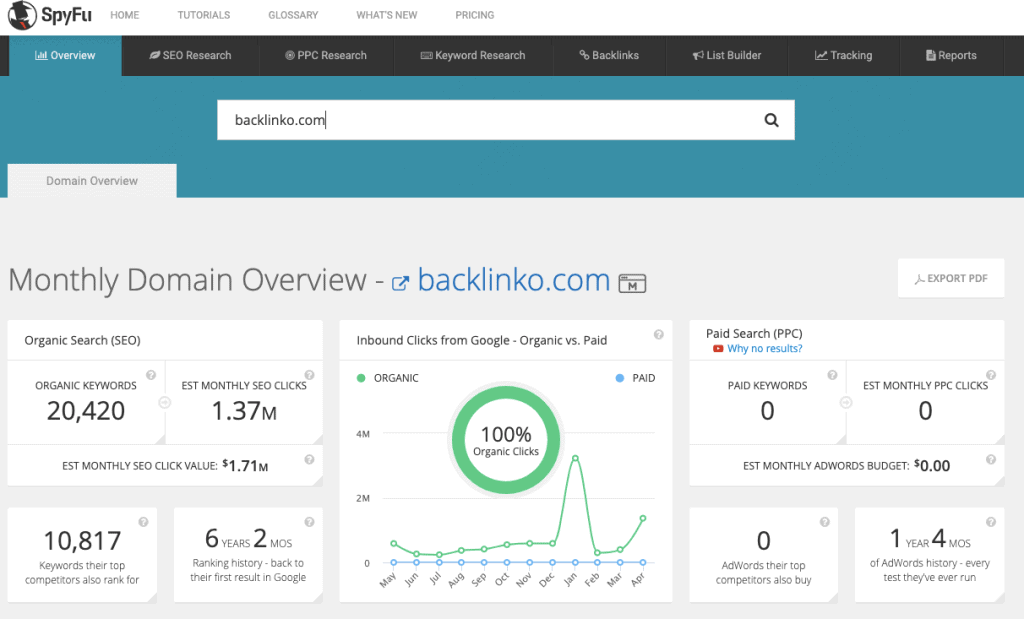
Task: Open the Backlinks tab
Action: point(609,56)
